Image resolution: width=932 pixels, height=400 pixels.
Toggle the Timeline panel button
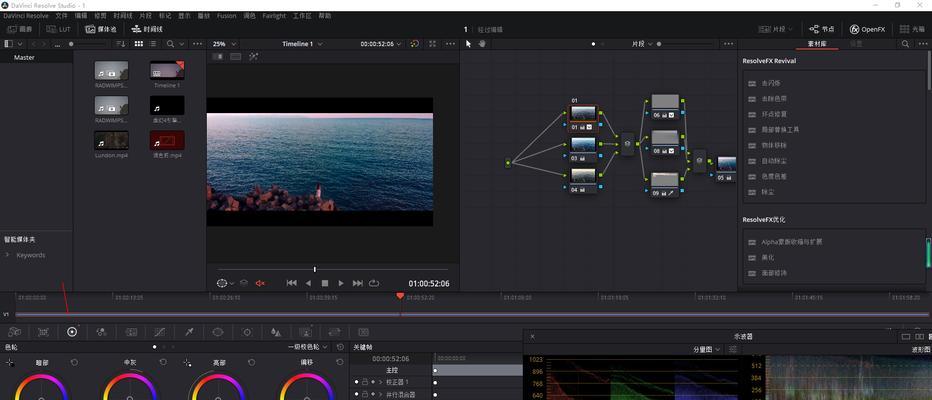147,29
